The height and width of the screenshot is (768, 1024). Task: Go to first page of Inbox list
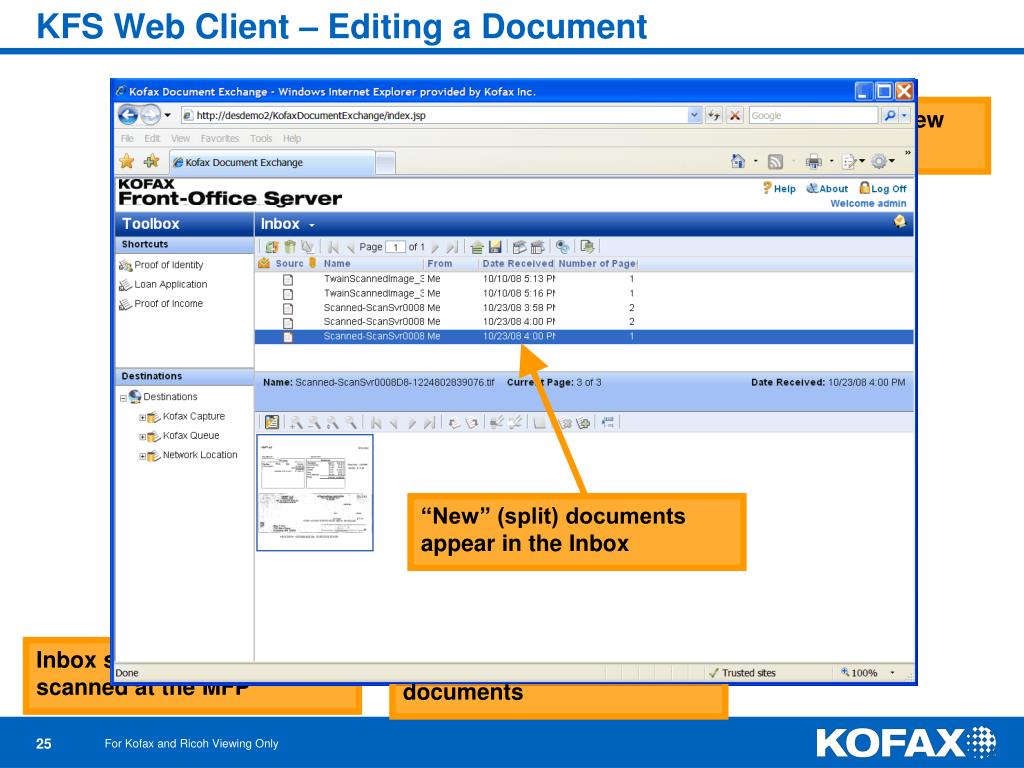[334, 247]
